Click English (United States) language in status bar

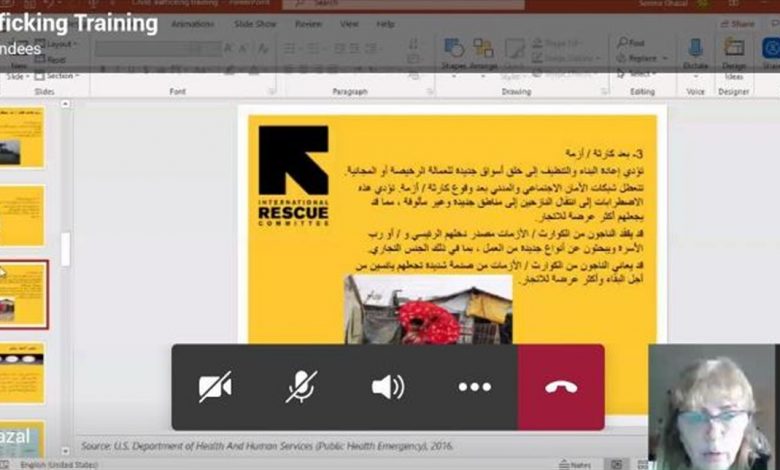59,465
